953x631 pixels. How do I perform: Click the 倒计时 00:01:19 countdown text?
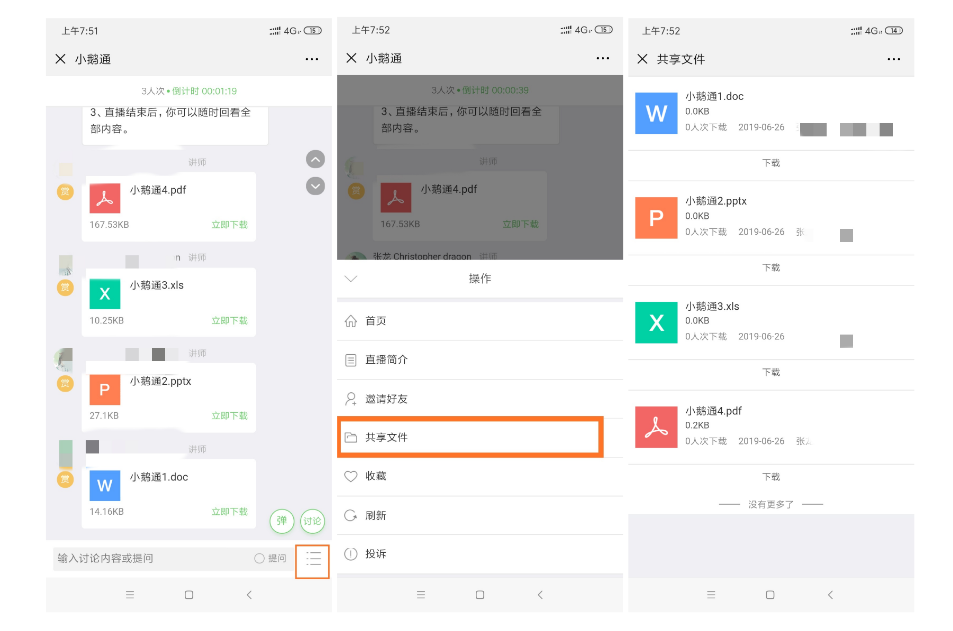click(204, 91)
